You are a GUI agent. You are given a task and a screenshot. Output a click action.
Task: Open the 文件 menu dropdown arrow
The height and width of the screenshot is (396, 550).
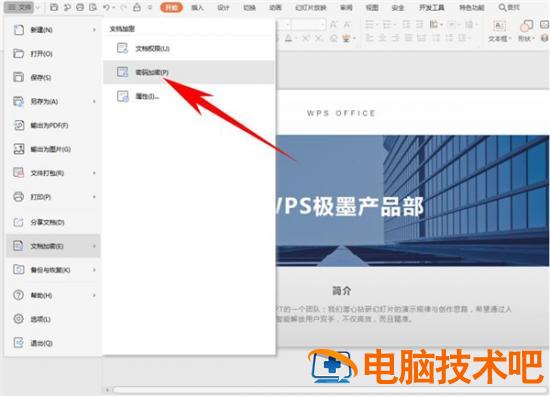coord(38,7)
